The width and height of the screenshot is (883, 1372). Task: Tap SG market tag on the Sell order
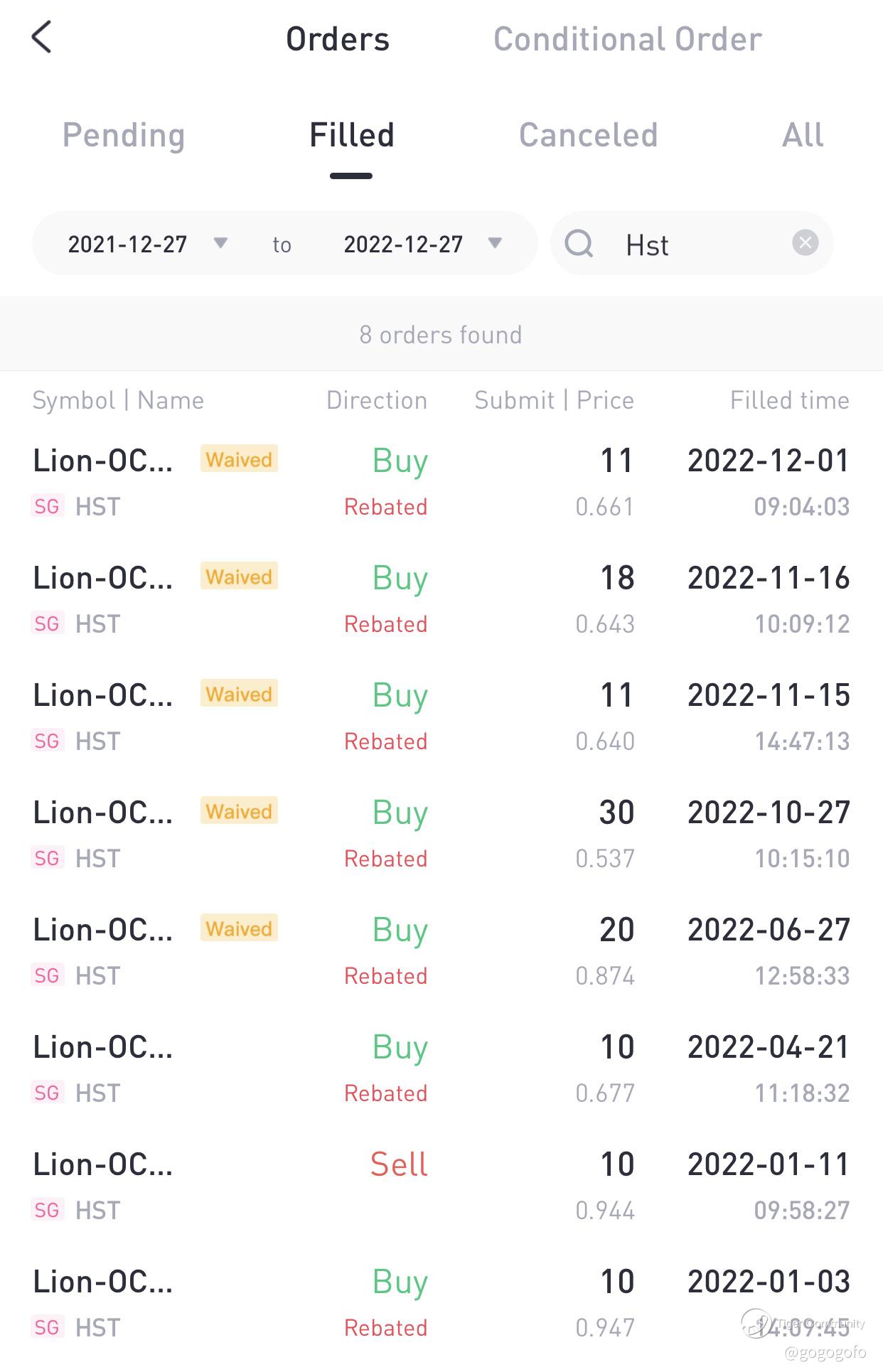[x=47, y=1210]
